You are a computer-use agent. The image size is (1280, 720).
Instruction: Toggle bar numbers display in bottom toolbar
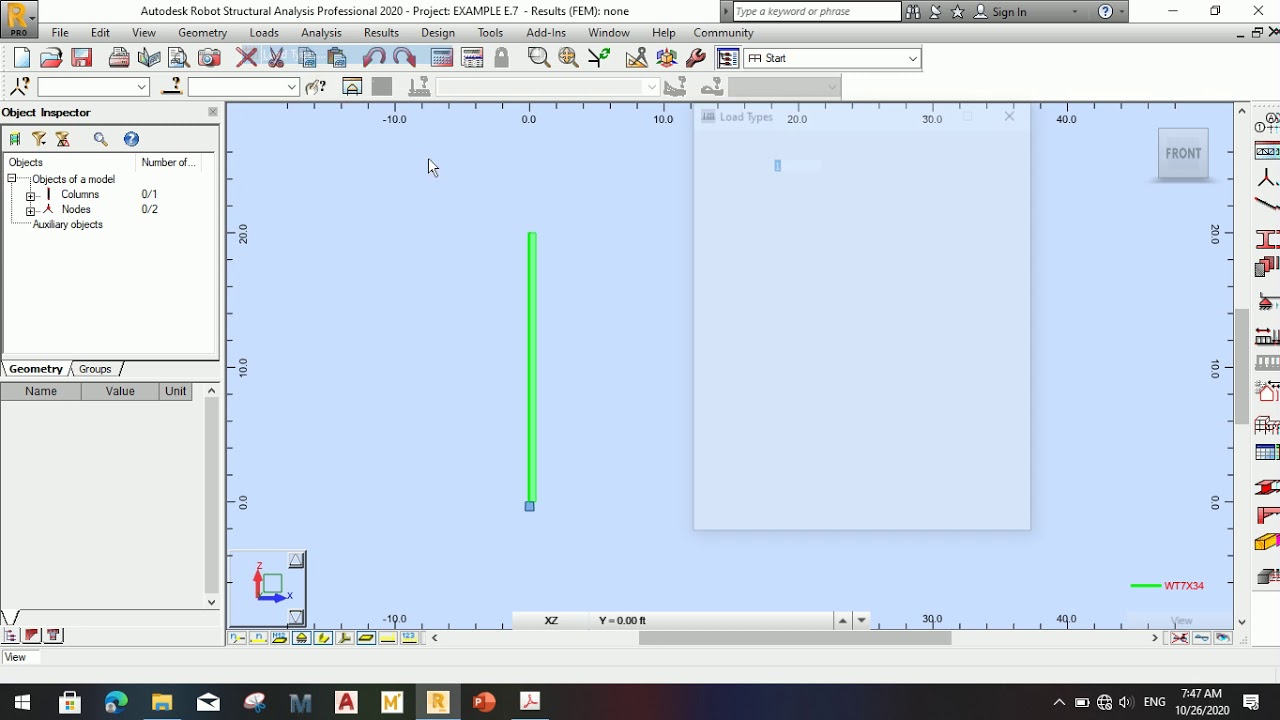pos(258,638)
